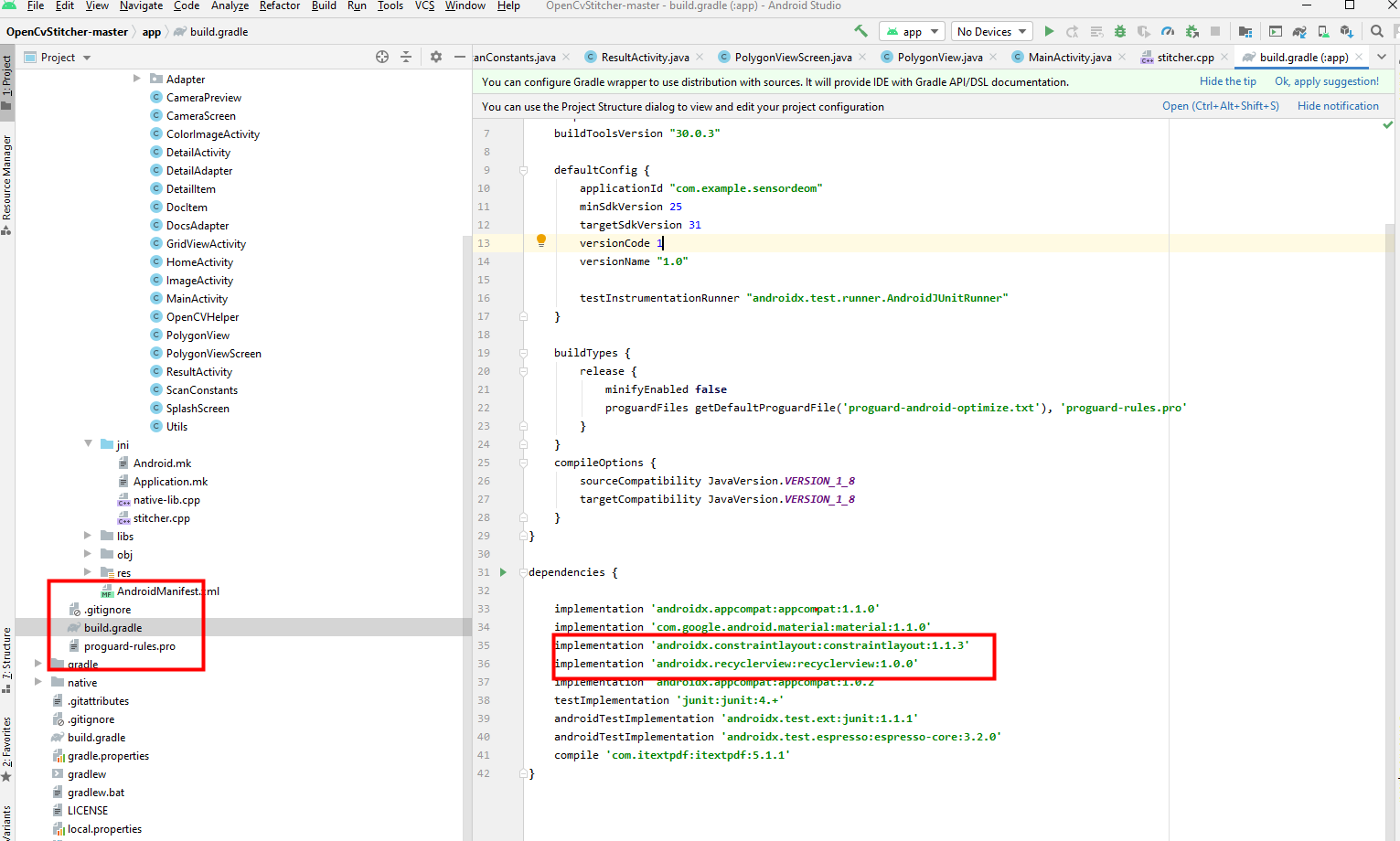1400x841 pixels.
Task: Toggle the 1: Project tool window
Action: (x=6, y=82)
